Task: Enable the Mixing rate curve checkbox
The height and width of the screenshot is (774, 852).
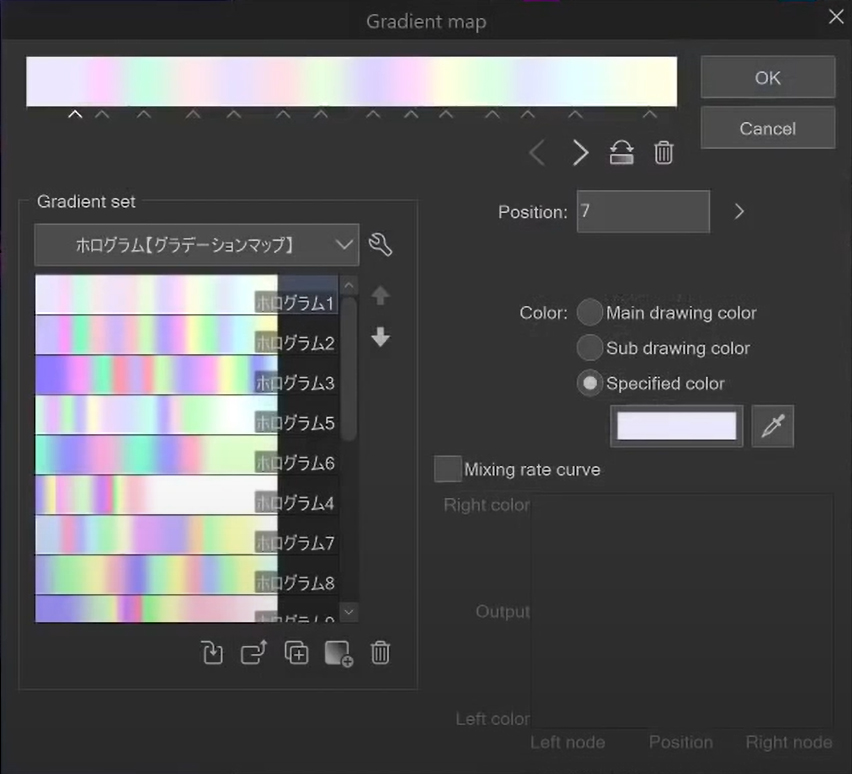Action: [448, 469]
